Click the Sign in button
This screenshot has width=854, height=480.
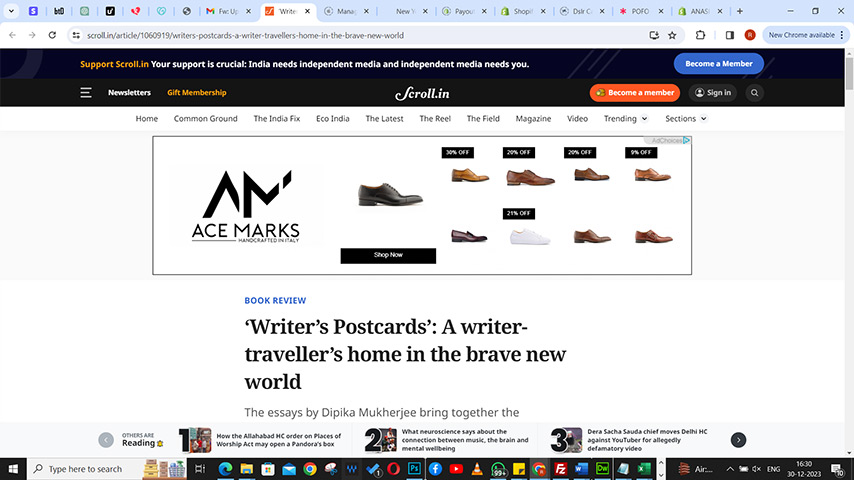pyautogui.click(x=713, y=93)
